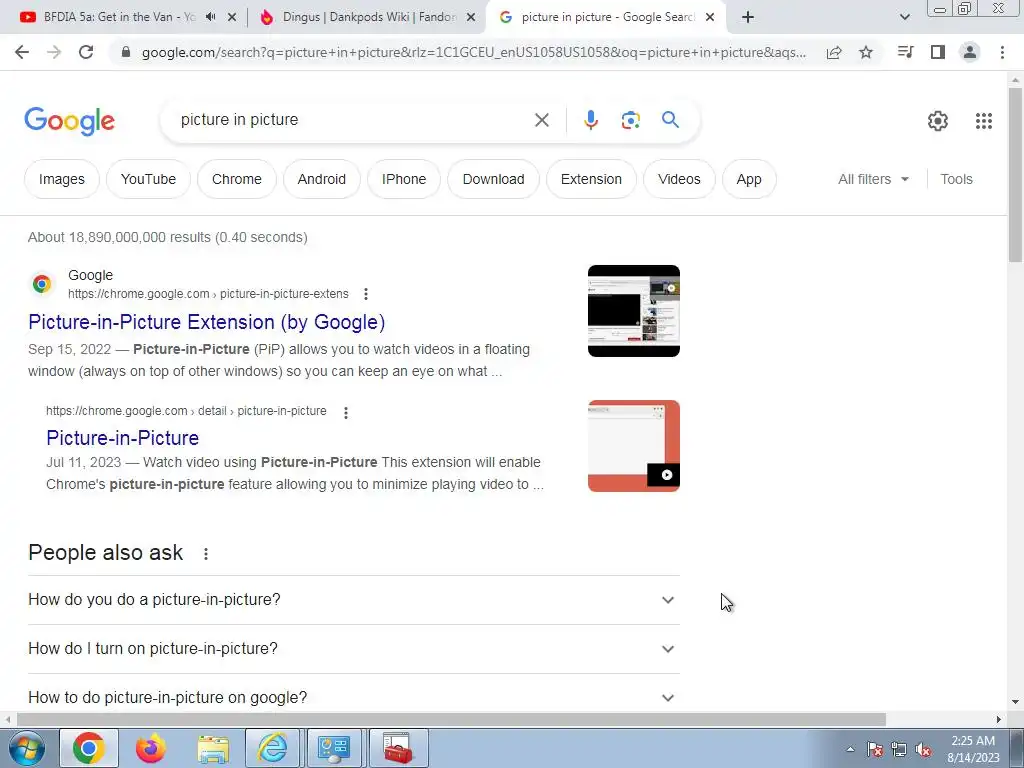The image size is (1024, 768).
Task: Filter results by Images
Action: point(61,179)
